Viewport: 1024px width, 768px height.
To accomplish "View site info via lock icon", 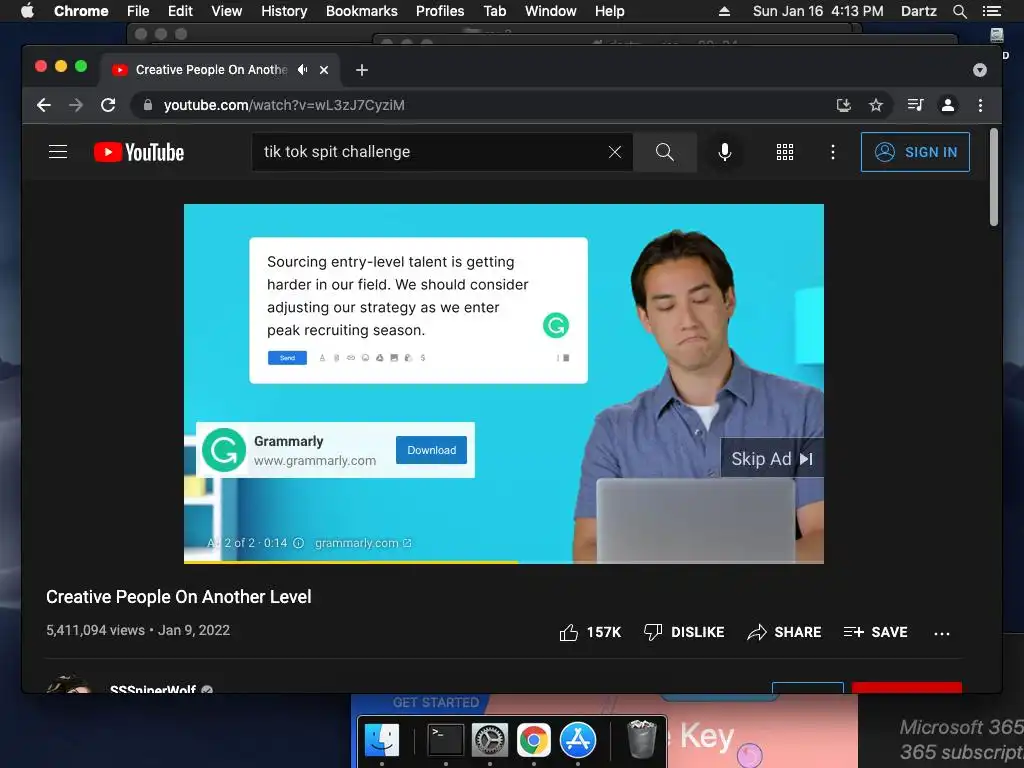I will (148, 105).
